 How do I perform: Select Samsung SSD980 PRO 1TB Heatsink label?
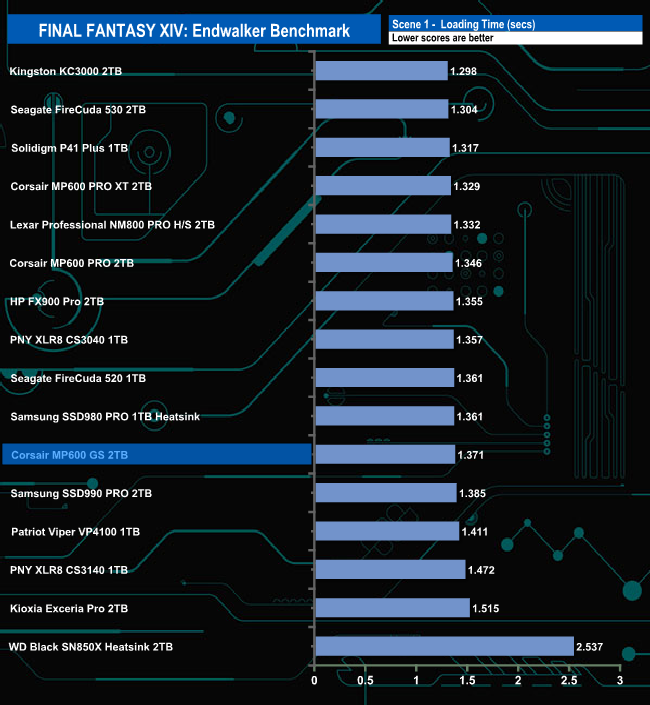coord(105,416)
